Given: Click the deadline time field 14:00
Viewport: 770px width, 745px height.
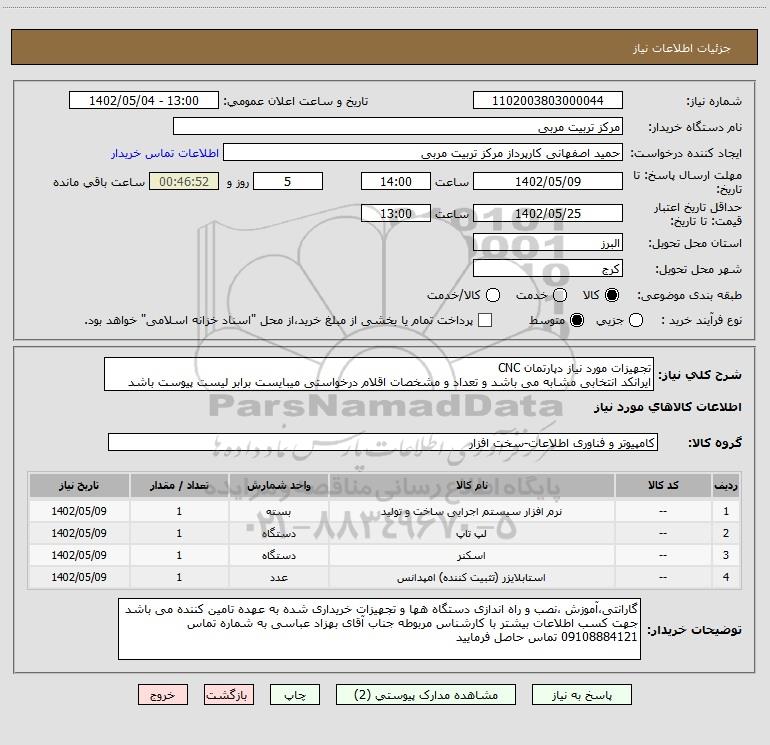Looking at the screenshot, I should coord(396,181).
